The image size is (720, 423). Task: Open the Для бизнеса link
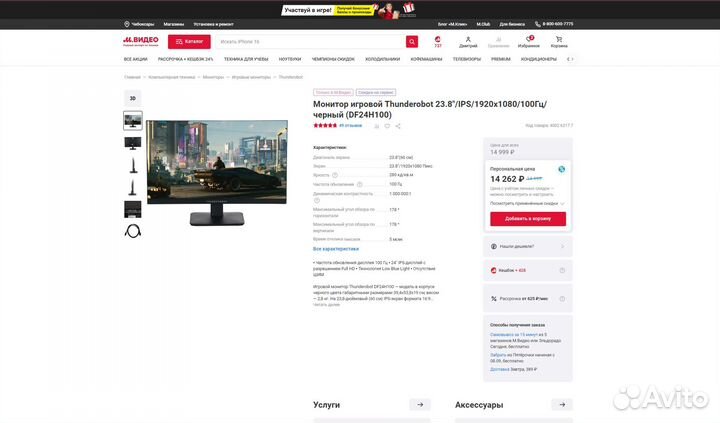point(512,24)
